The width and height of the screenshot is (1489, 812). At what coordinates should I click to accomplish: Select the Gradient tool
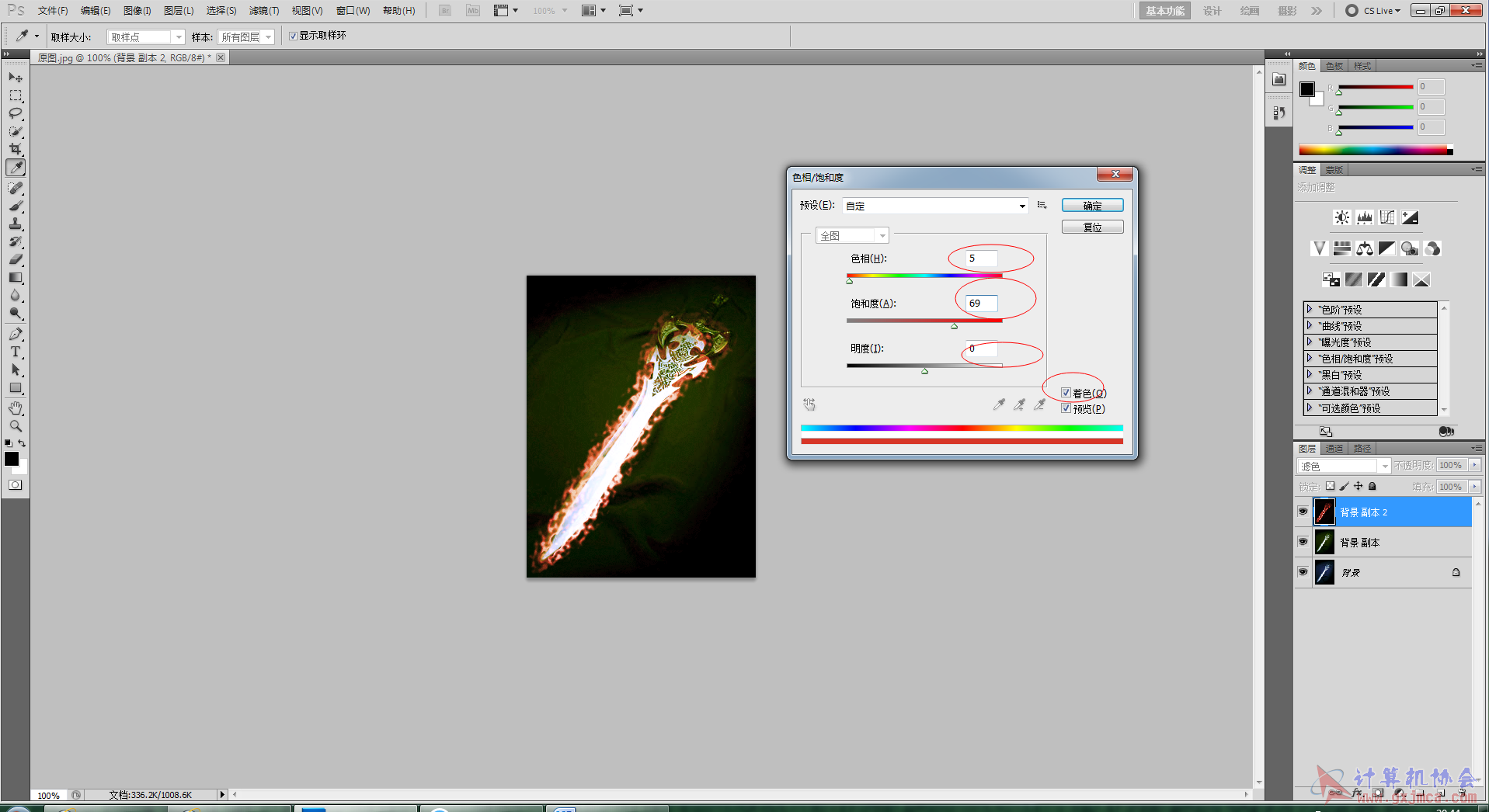click(16, 277)
